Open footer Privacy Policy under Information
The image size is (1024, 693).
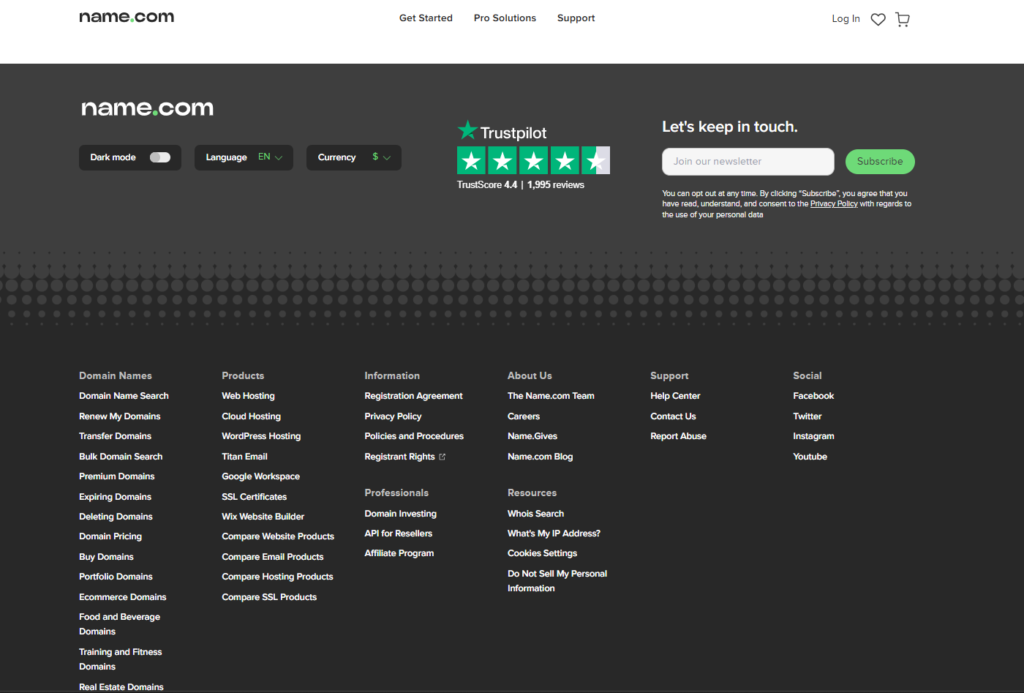point(393,416)
